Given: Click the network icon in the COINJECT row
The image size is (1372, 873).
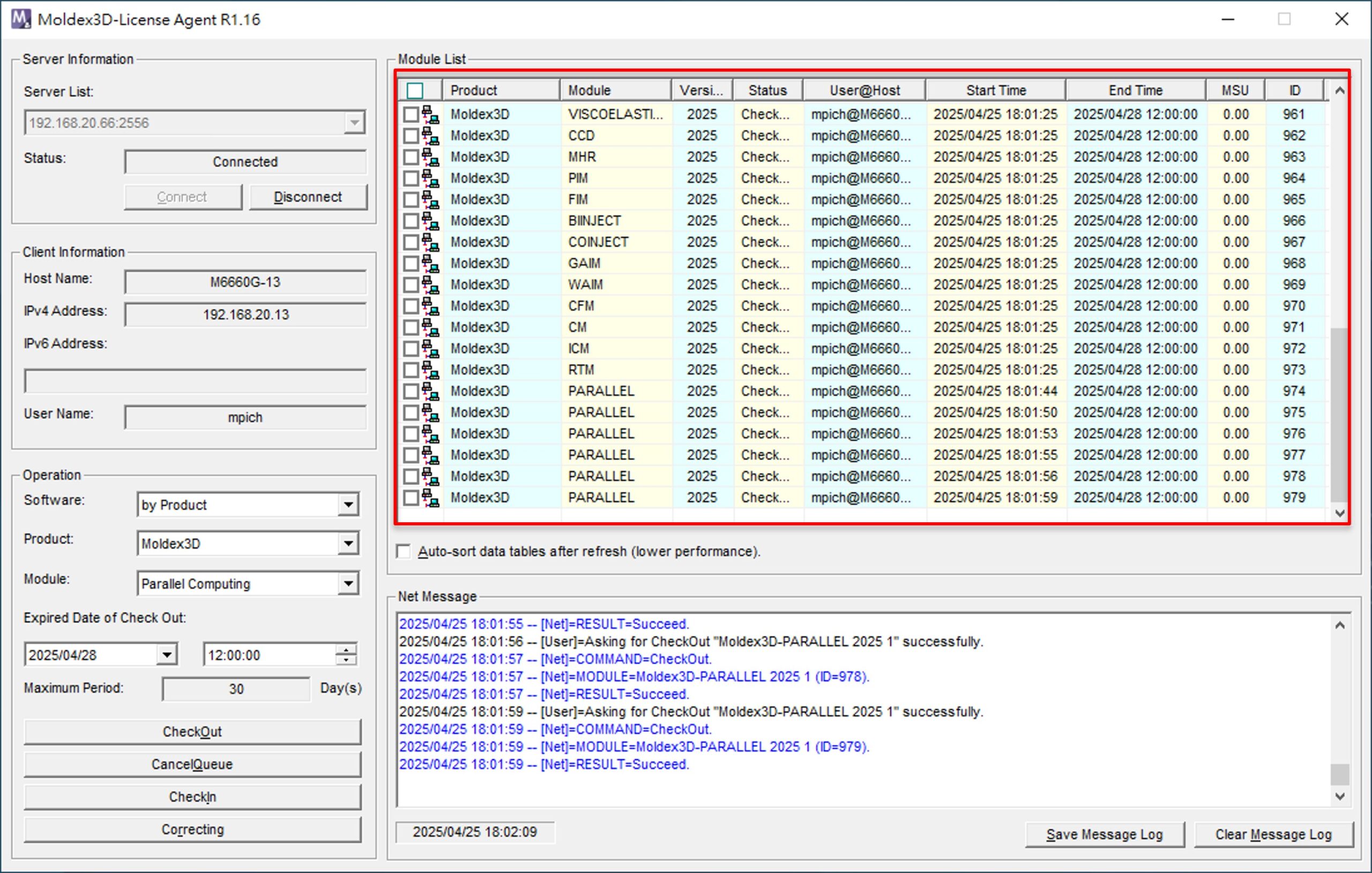Looking at the screenshot, I should click(431, 242).
